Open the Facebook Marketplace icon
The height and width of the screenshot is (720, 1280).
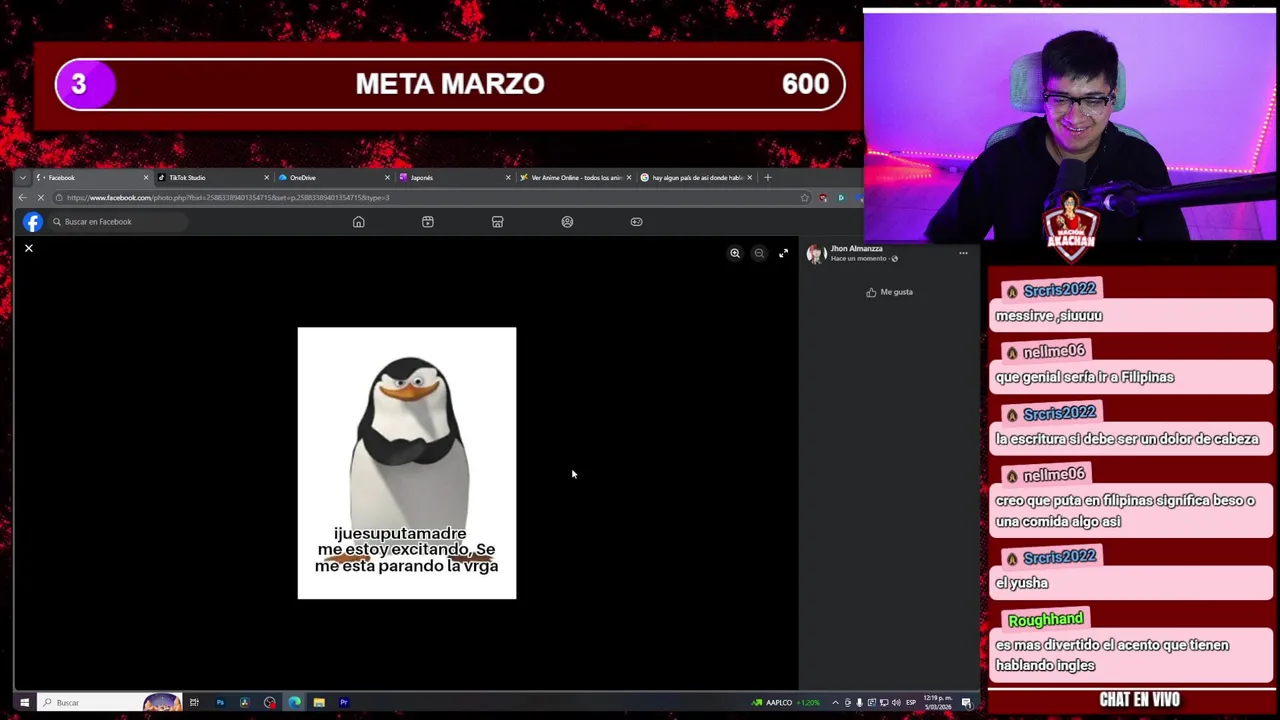point(497,222)
